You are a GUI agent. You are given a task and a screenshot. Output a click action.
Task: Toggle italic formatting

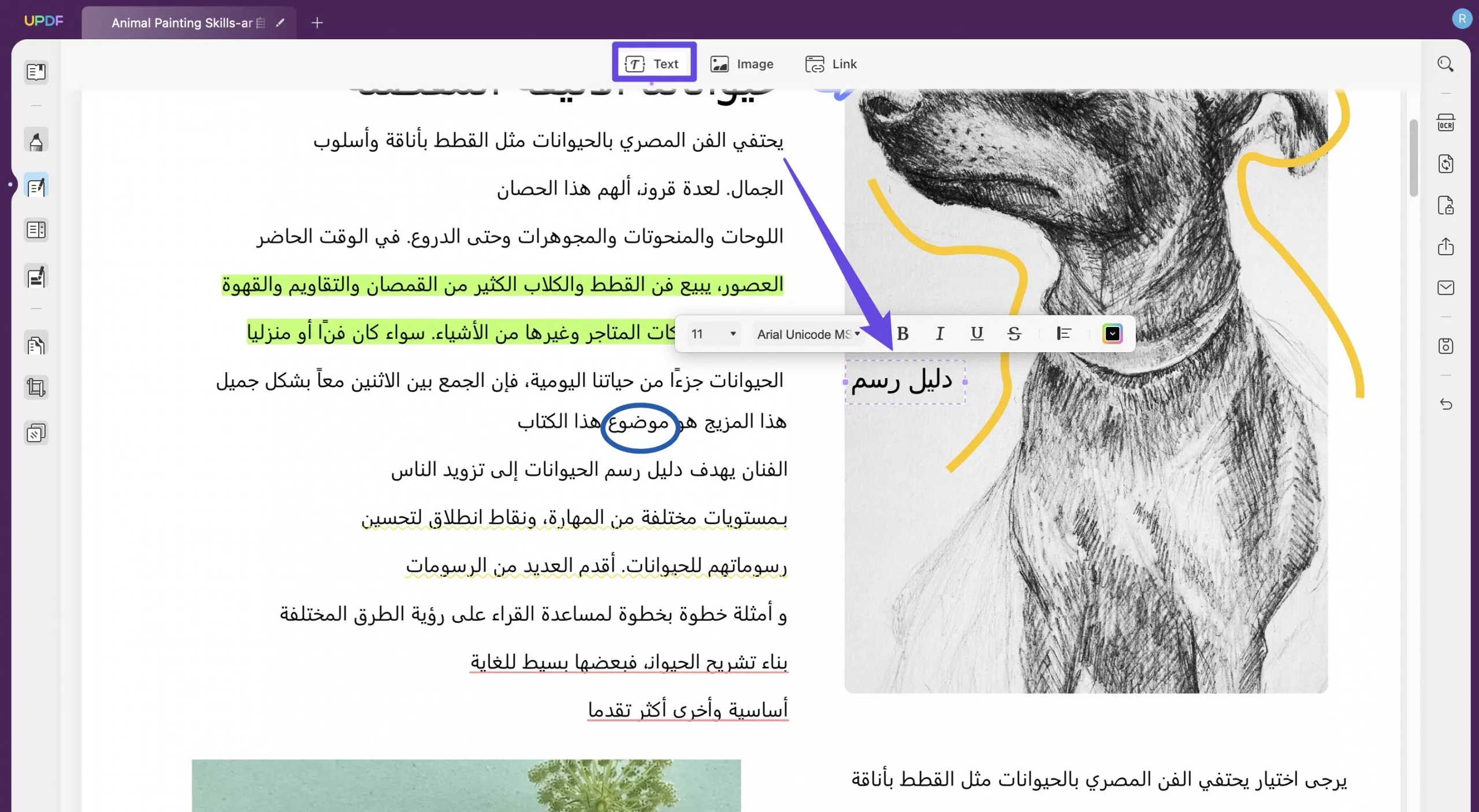[939, 333]
